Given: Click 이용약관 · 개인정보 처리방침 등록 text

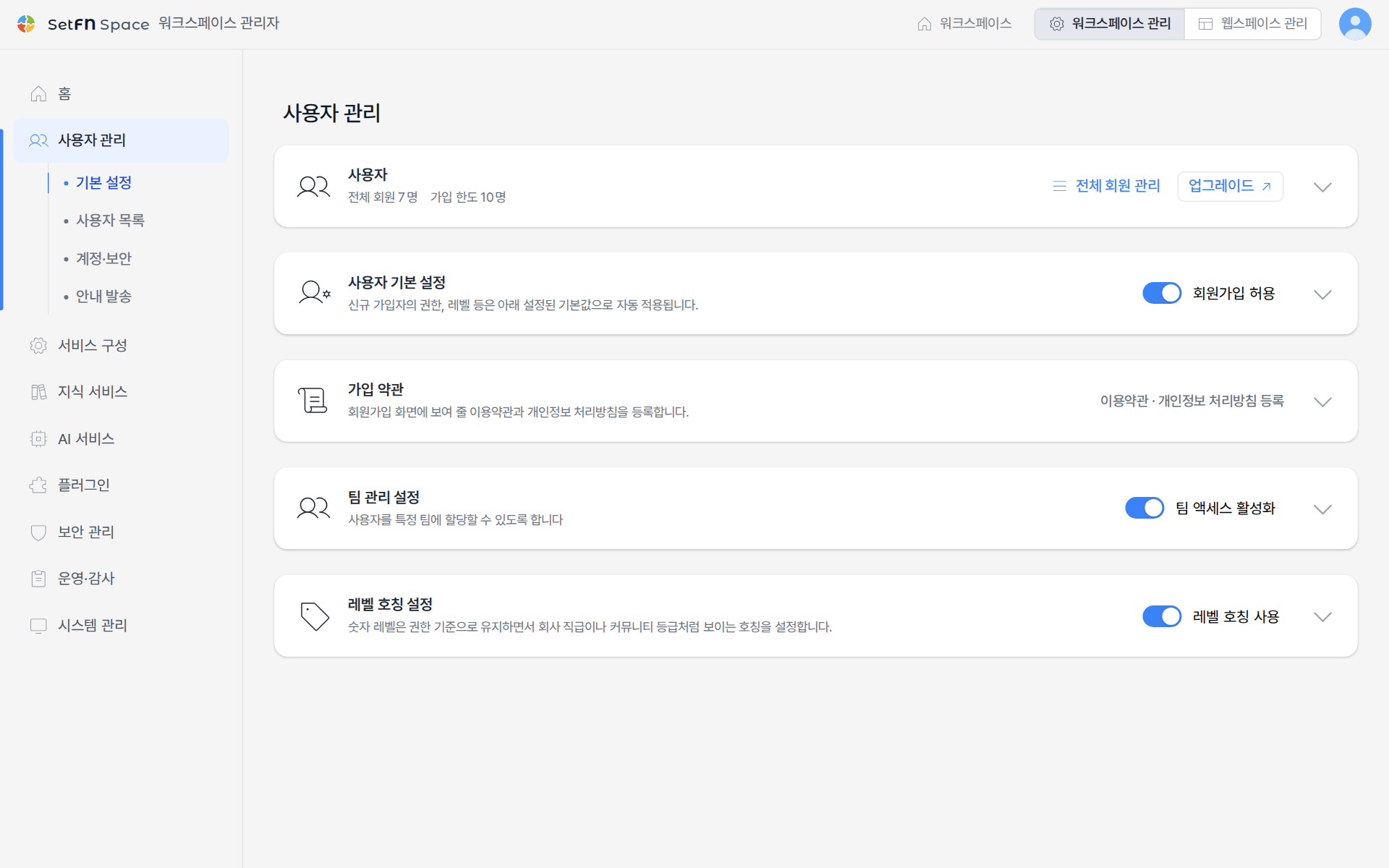Looking at the screenshot, I should pos(1192,401).
